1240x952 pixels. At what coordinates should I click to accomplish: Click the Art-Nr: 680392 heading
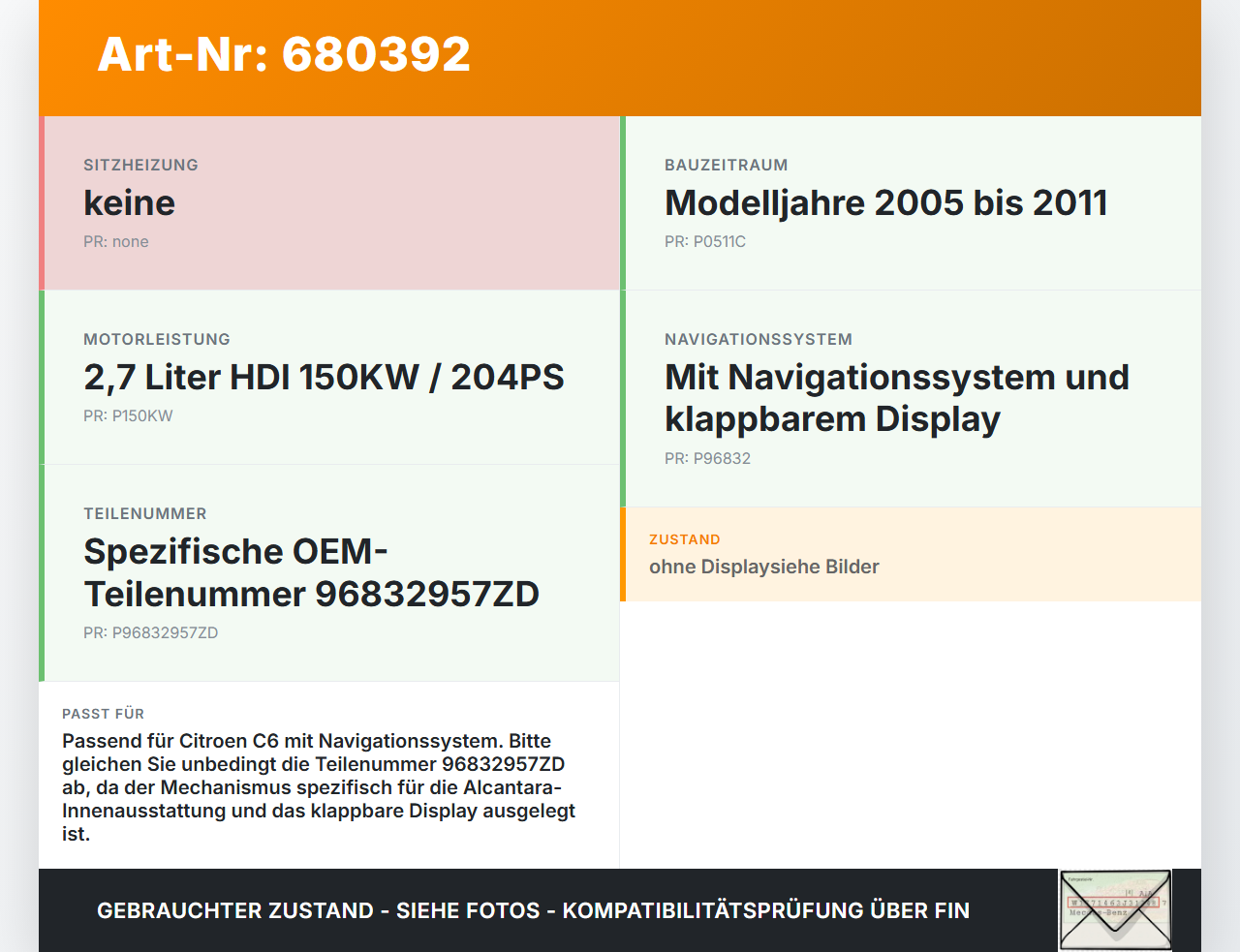[284, 54]
